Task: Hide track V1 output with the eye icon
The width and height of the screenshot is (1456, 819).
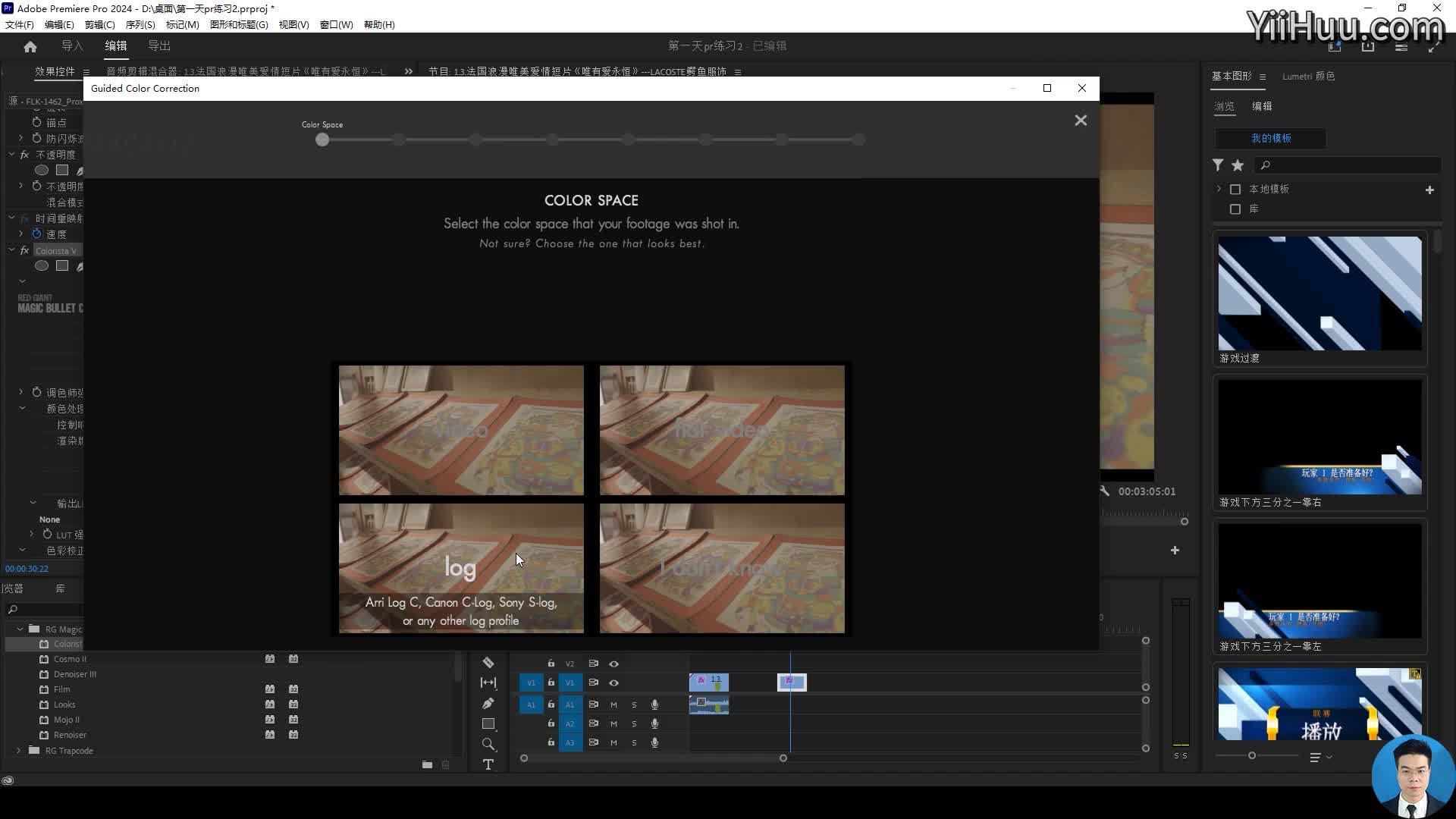Action: point(613,683)
